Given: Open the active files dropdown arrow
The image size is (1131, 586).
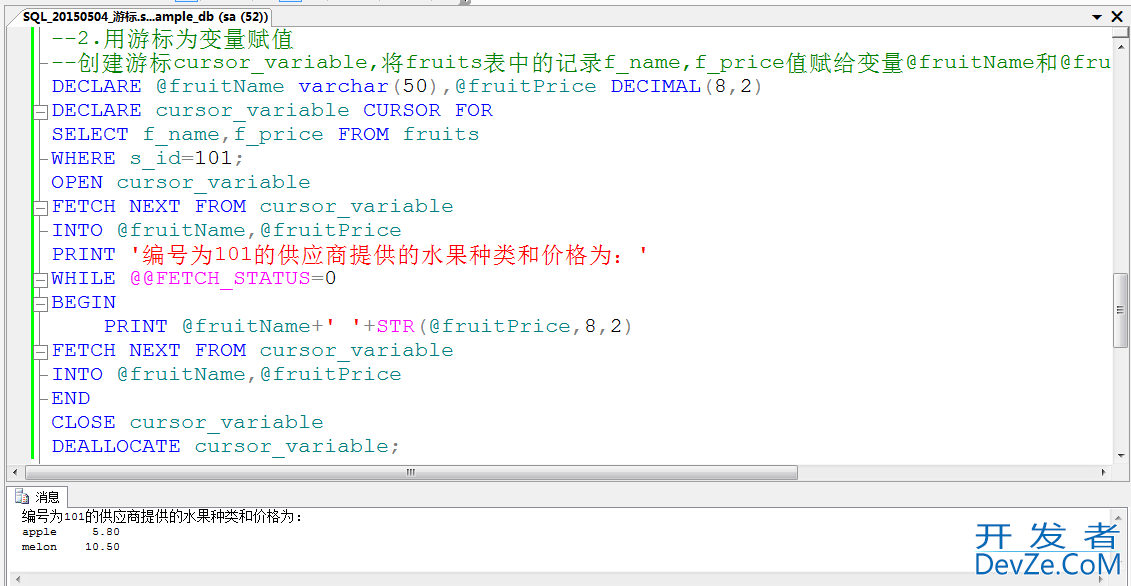Looking at the screenshot, I should tap(1096, 17).
